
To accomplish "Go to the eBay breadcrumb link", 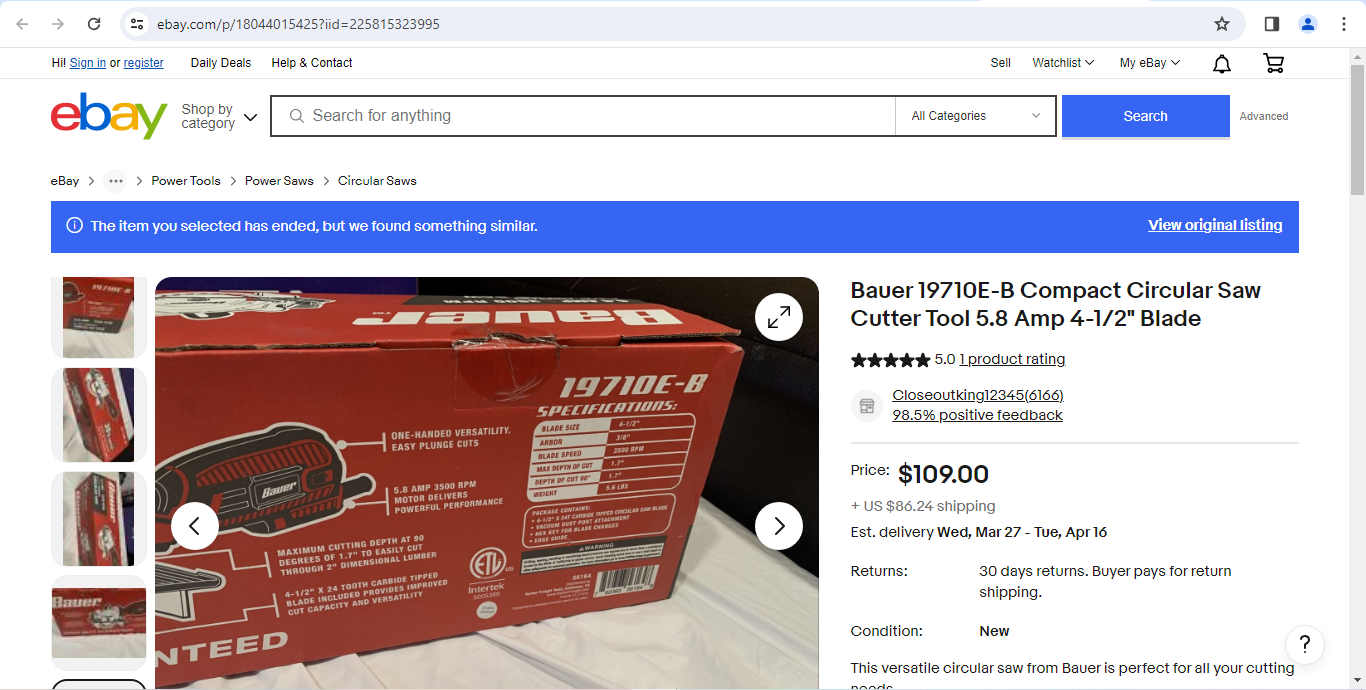I will pyautogui.click(x=65, y=181).
